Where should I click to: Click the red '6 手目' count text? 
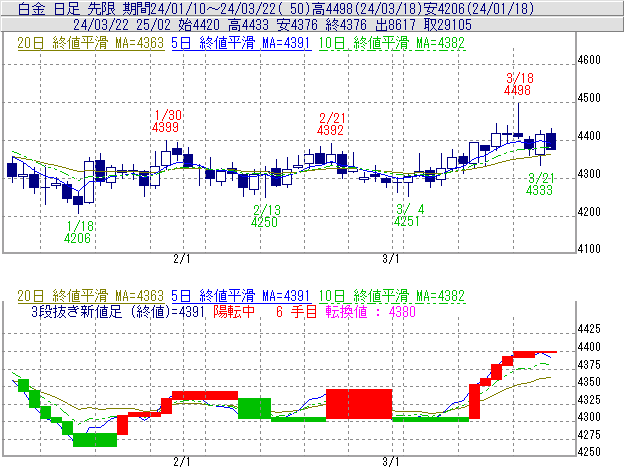pyautogui.click(x=296, y=311)
